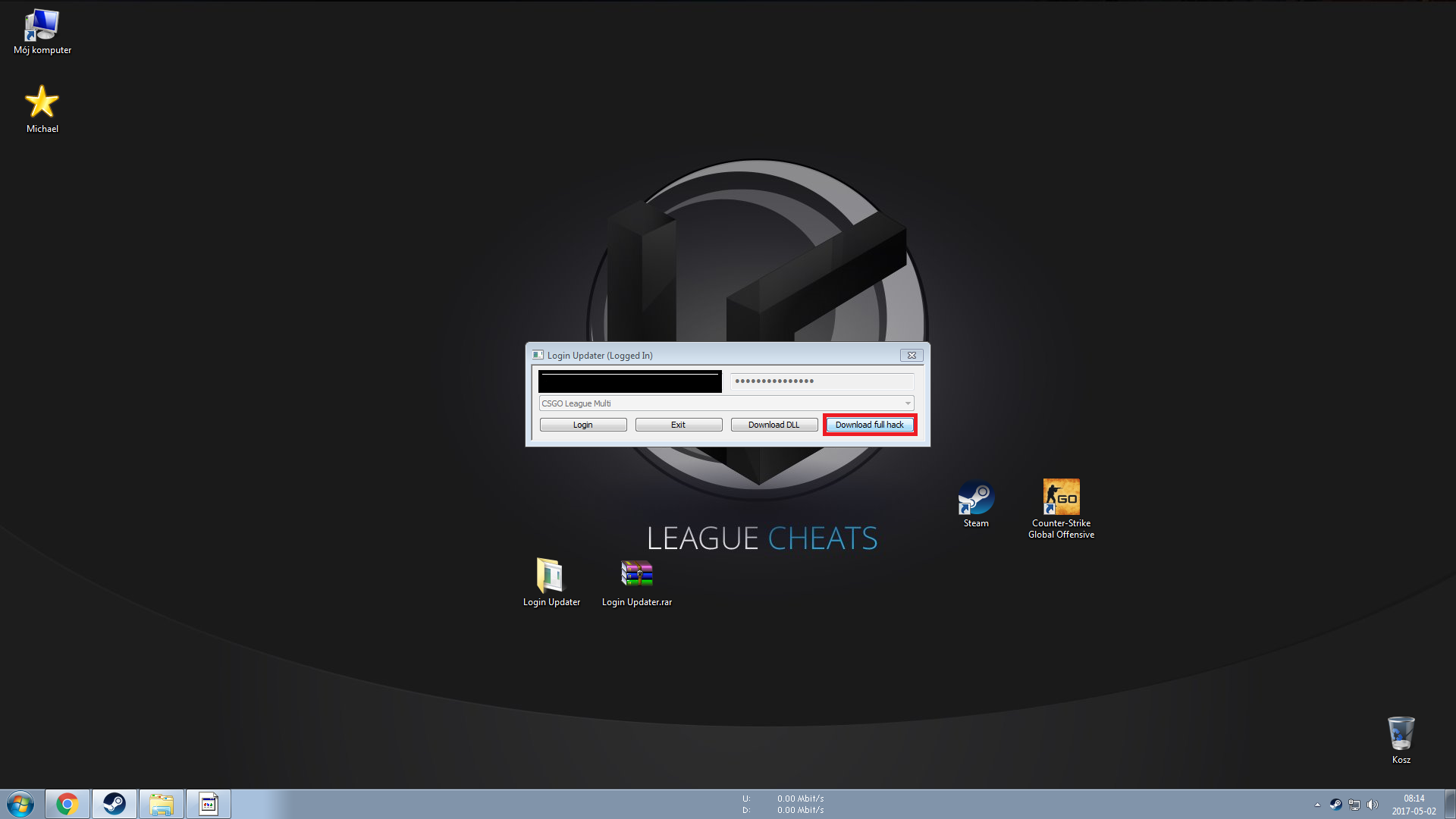Click the Download full hack button

(870, 425)
